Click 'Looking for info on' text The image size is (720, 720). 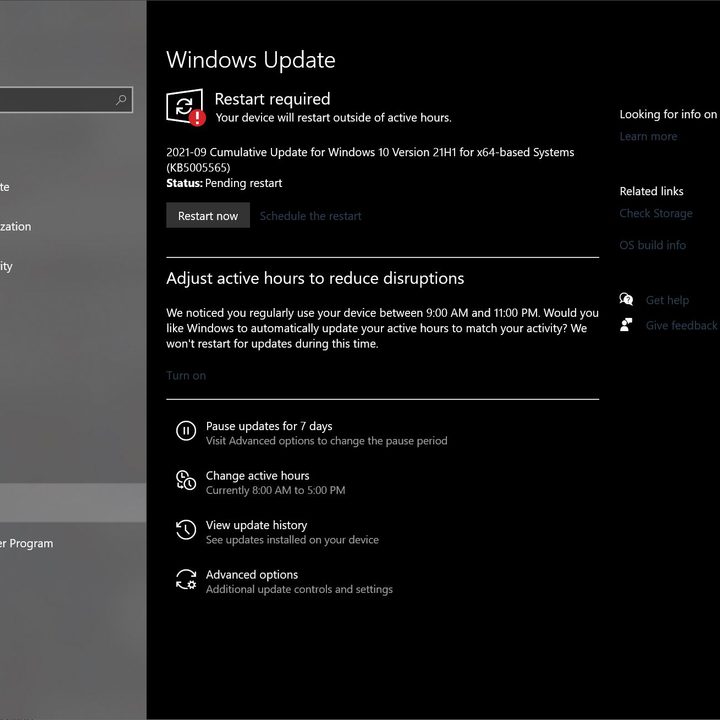tap(668, 114)
